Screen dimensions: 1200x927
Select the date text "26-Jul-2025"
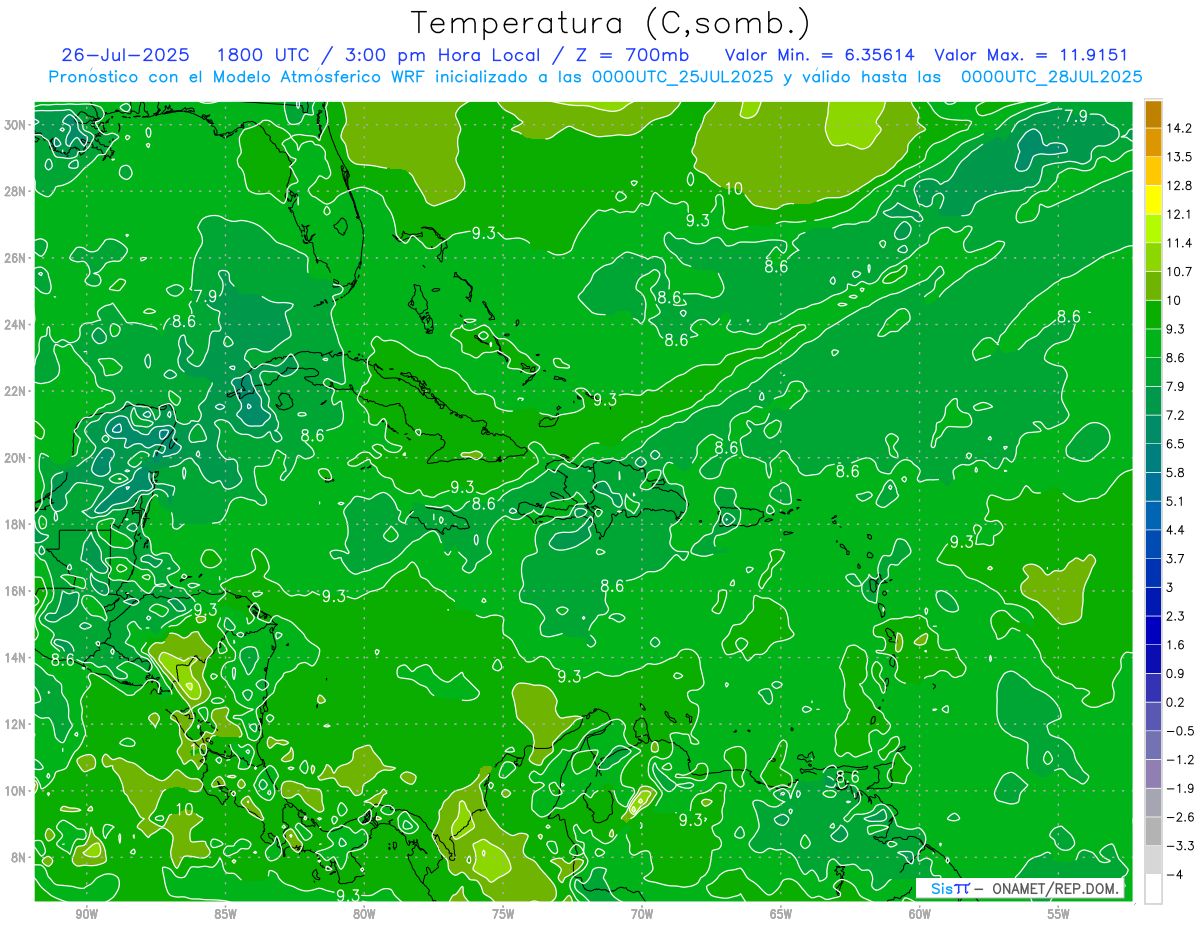(124, 55)
